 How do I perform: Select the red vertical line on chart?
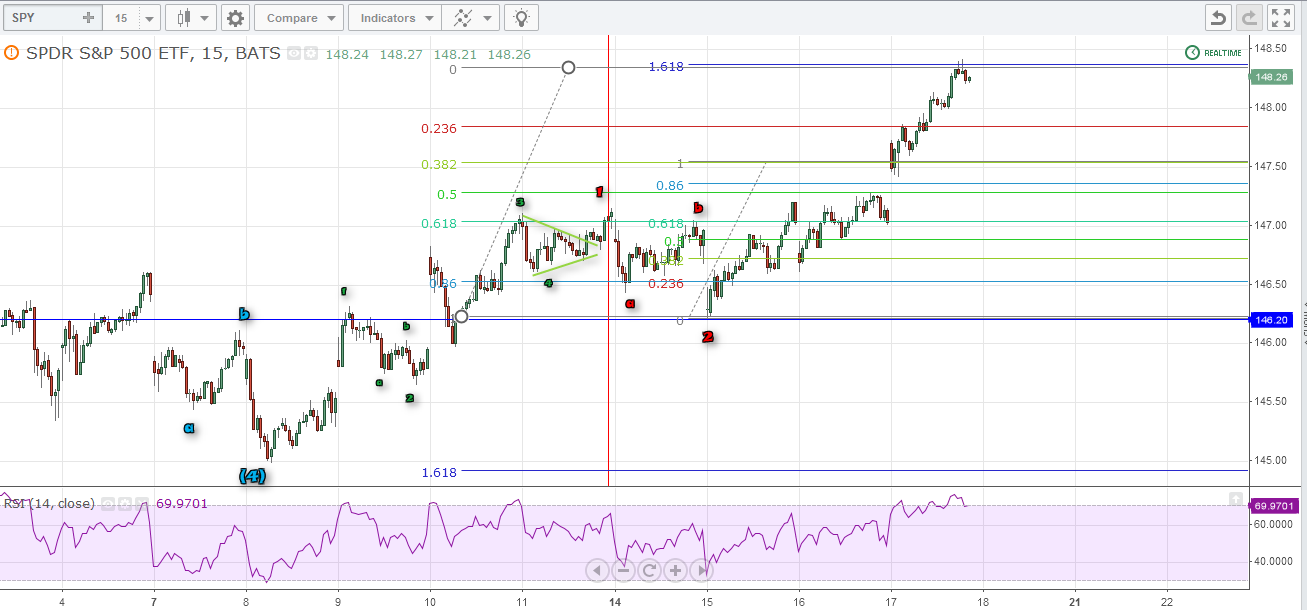click(609, 260)
